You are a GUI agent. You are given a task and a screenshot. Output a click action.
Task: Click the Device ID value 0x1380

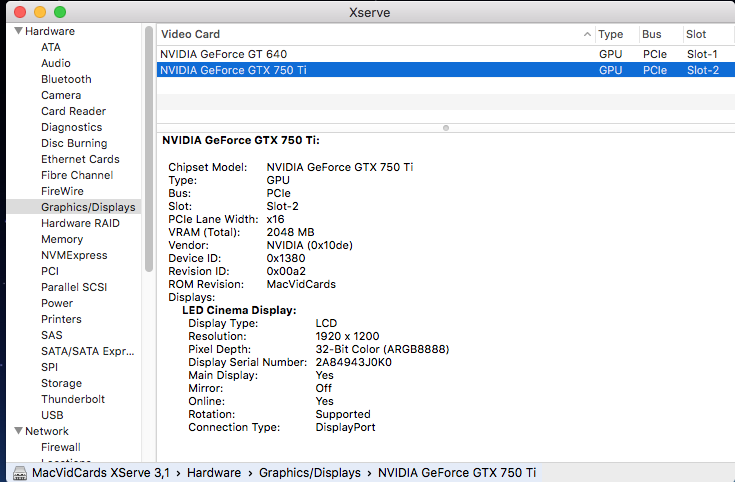[286, 258]
